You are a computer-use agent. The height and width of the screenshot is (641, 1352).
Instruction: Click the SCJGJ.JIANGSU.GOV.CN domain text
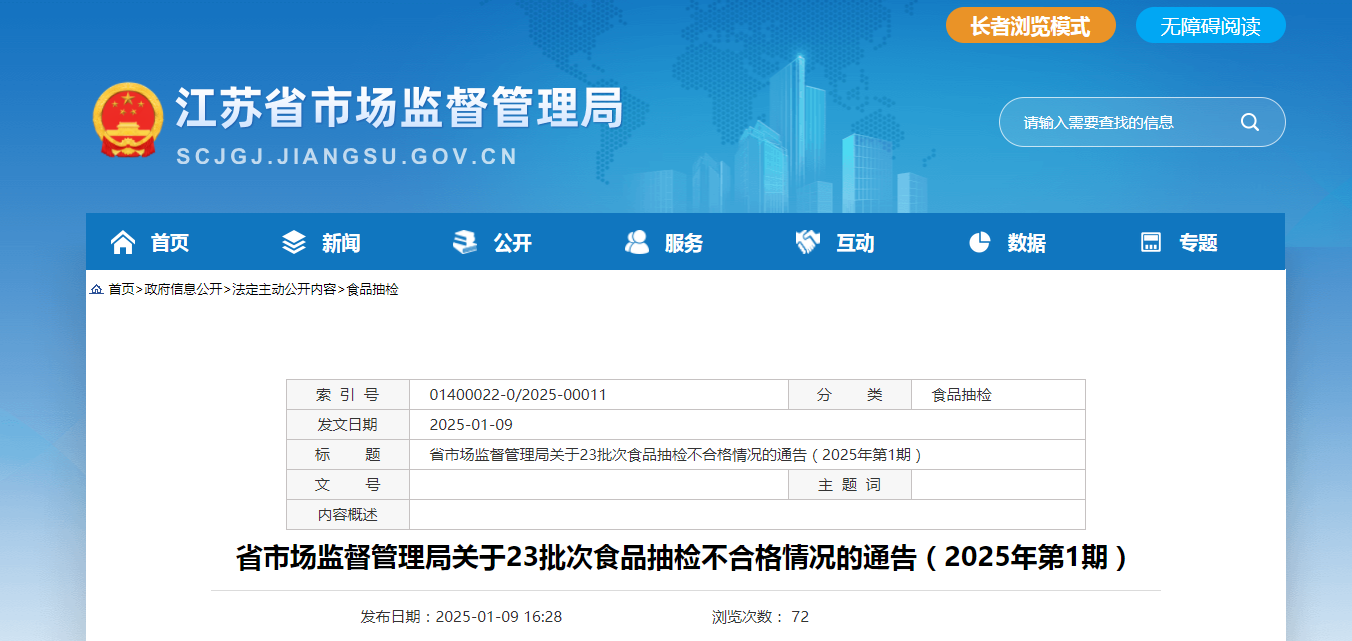coord(347,157)
